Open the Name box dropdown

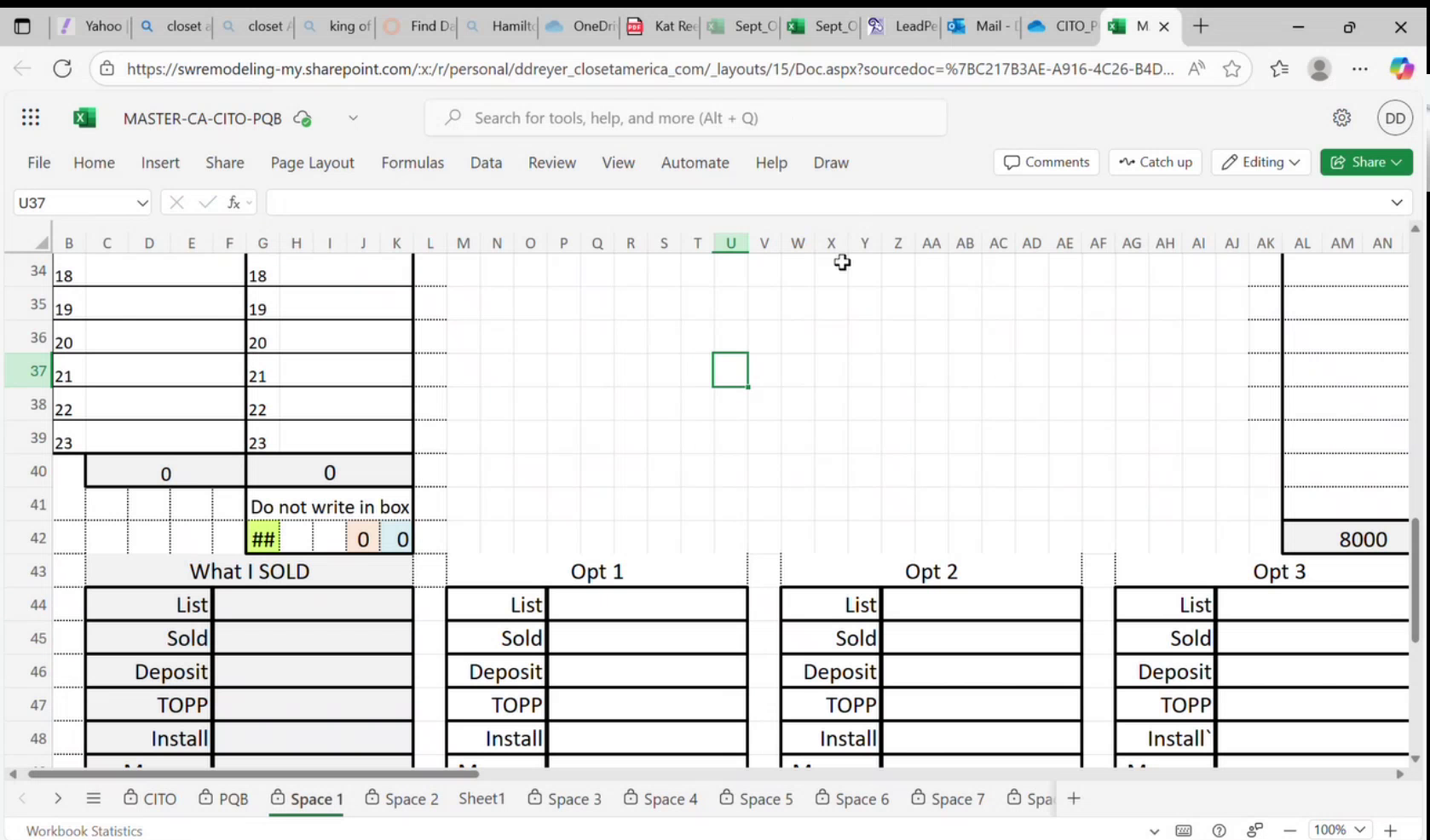pos(143,202)
